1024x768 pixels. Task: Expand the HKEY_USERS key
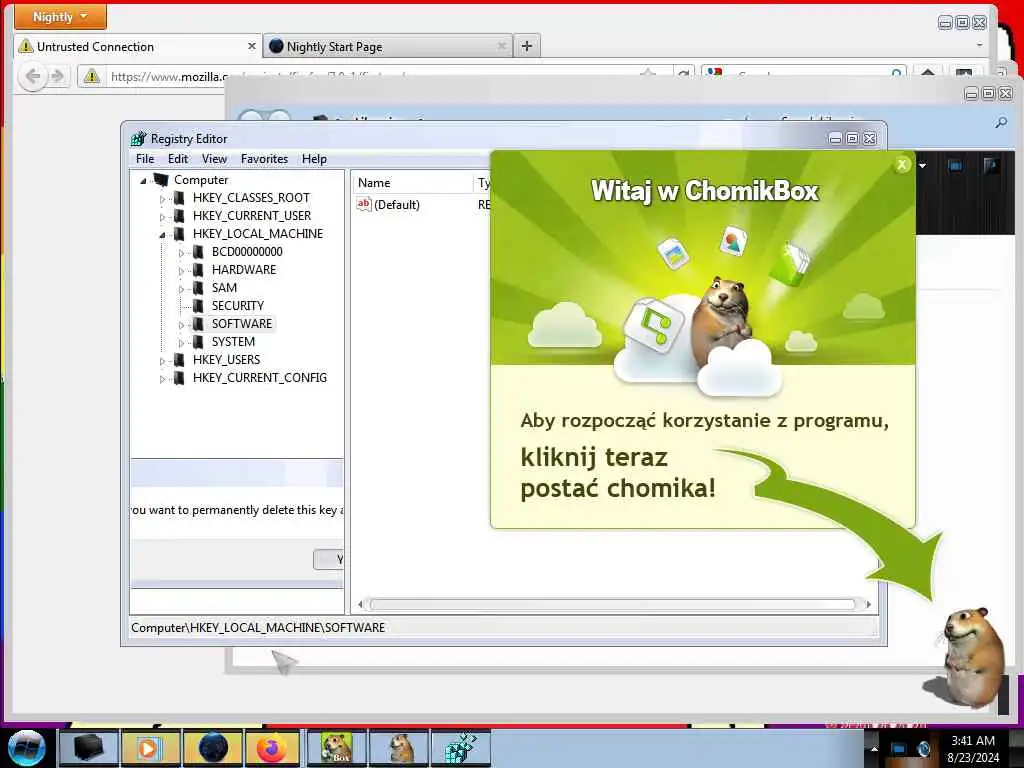pos(163,360)
